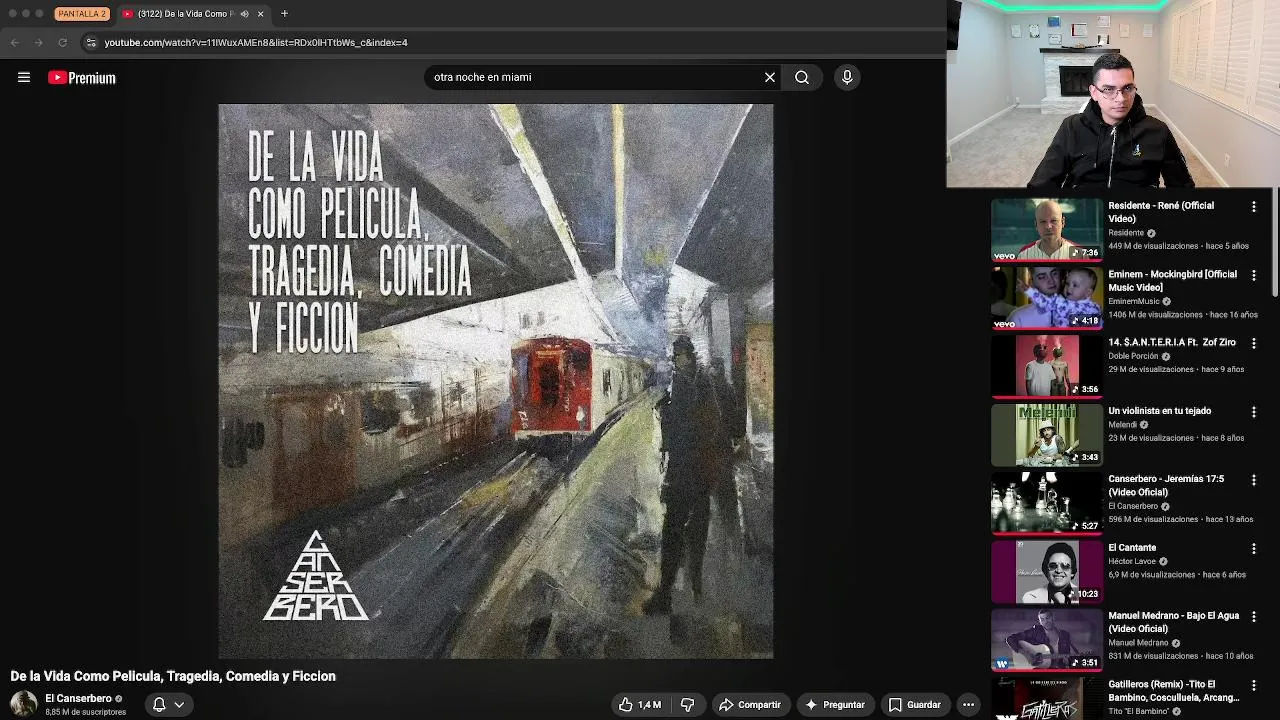
Task: Toggle notification bell for El Canserbero
Action: coord(159,705)
